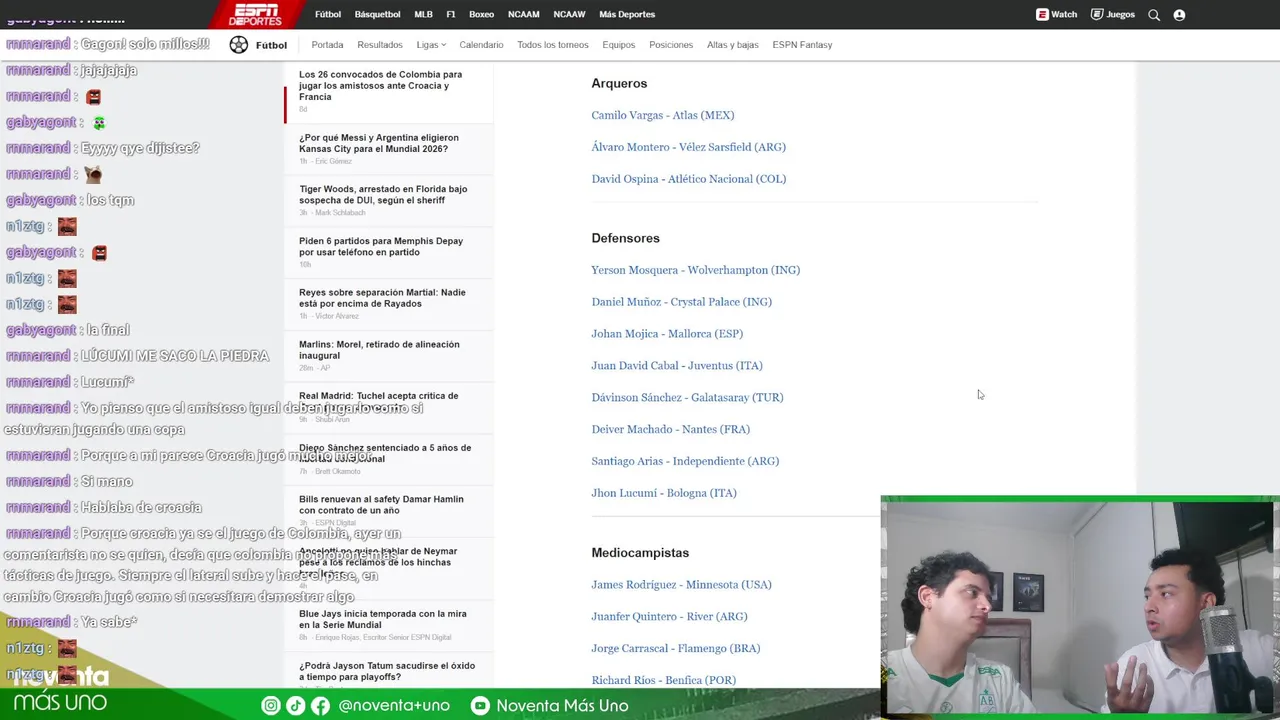Click the soccer ball Futbol icon

238,44
